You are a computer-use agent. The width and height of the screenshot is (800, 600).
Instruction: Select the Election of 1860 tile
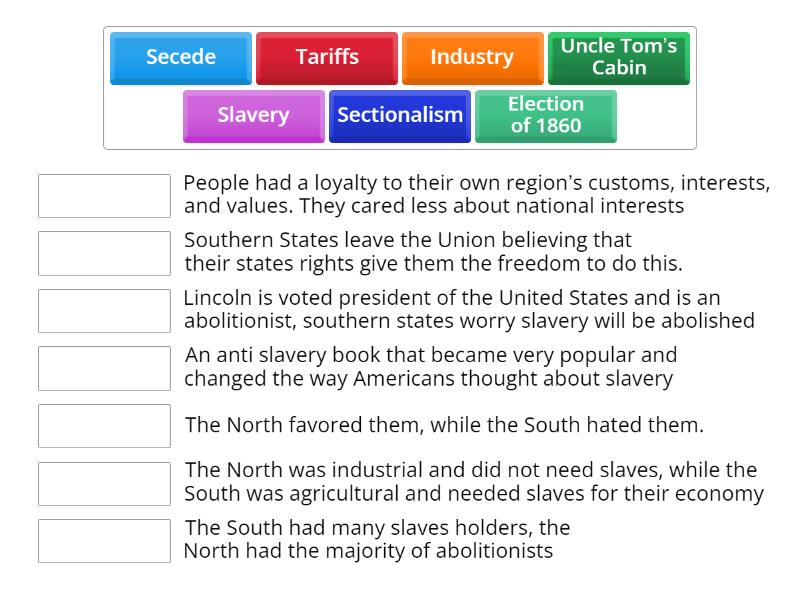[x=546, y=116]
